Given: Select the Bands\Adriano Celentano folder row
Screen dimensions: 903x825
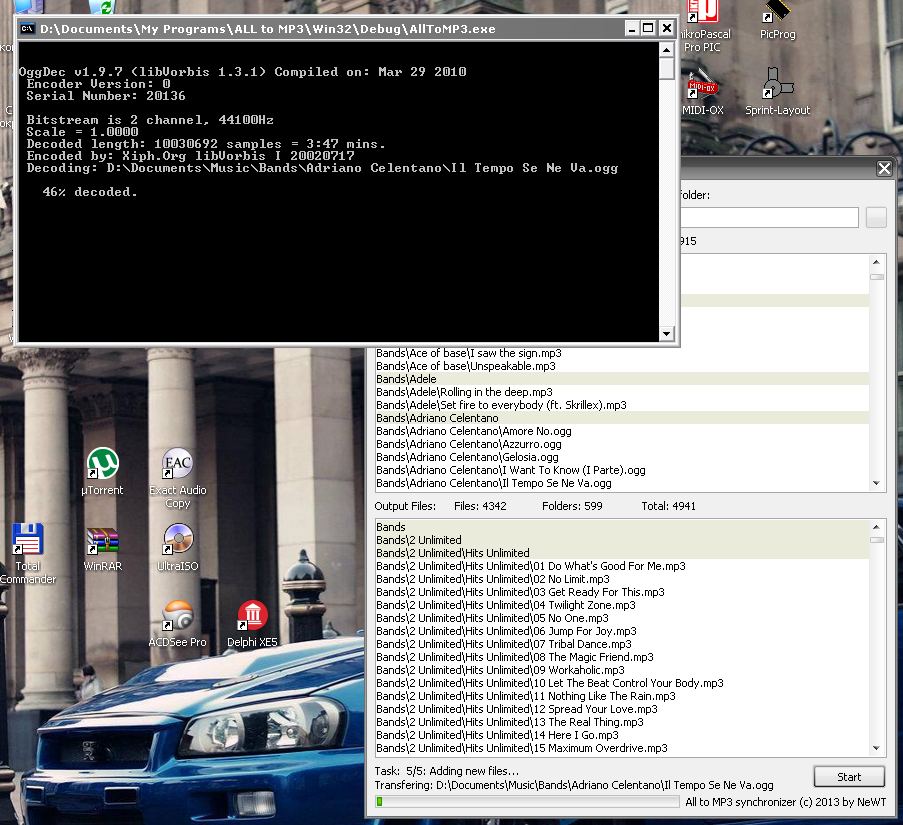Looking at the screenshot, I should click(437, 418).
